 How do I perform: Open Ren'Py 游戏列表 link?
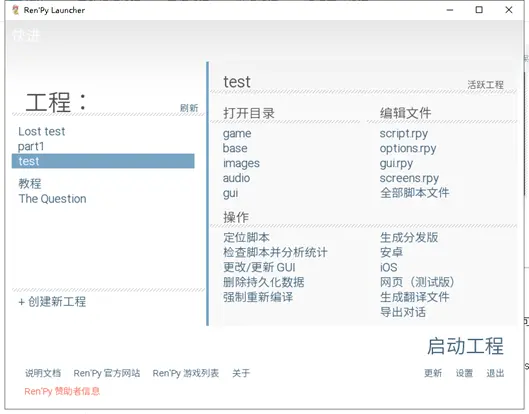(186, 373)
